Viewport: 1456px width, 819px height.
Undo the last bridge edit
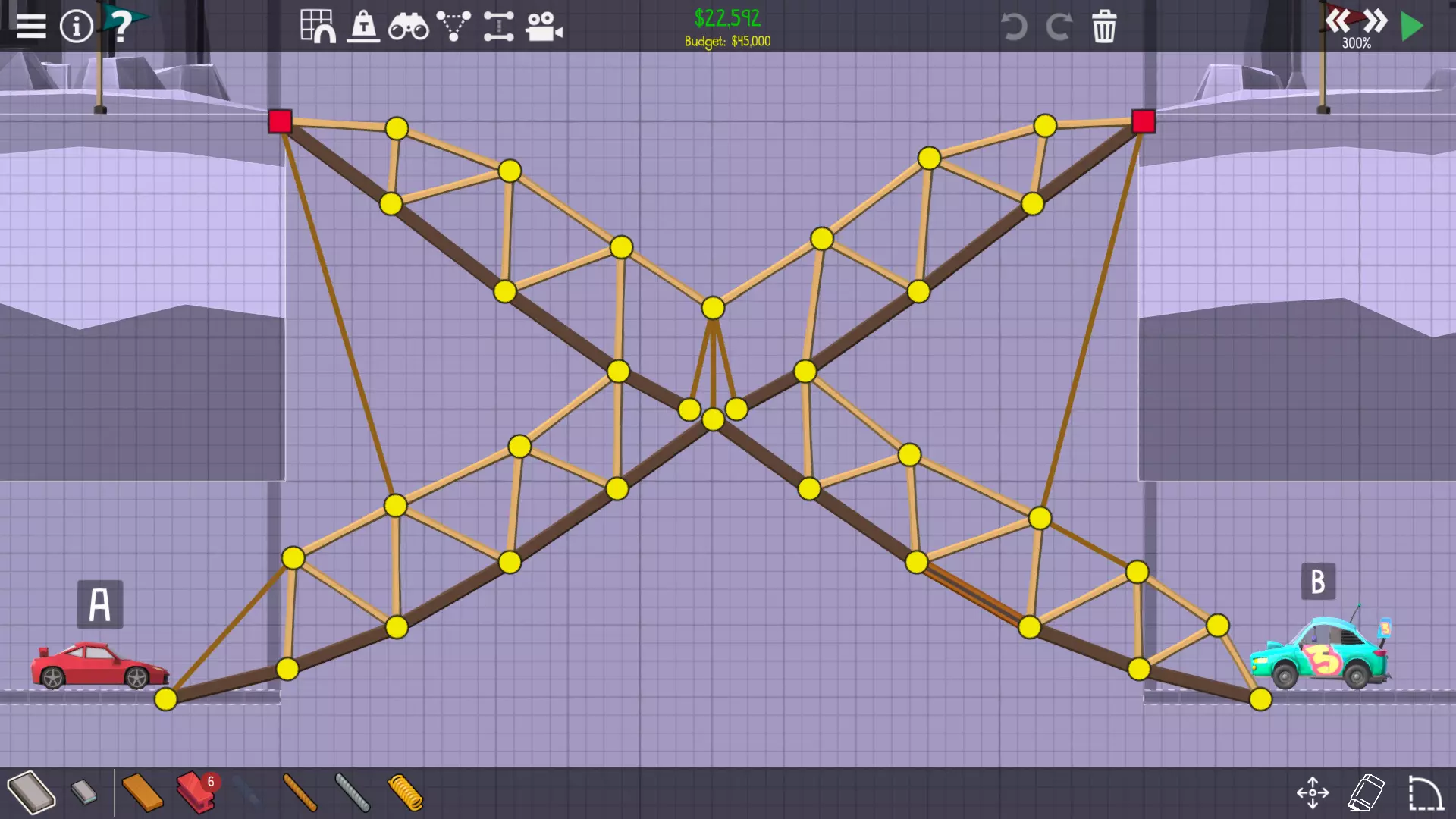click(x=1013, y=27)
